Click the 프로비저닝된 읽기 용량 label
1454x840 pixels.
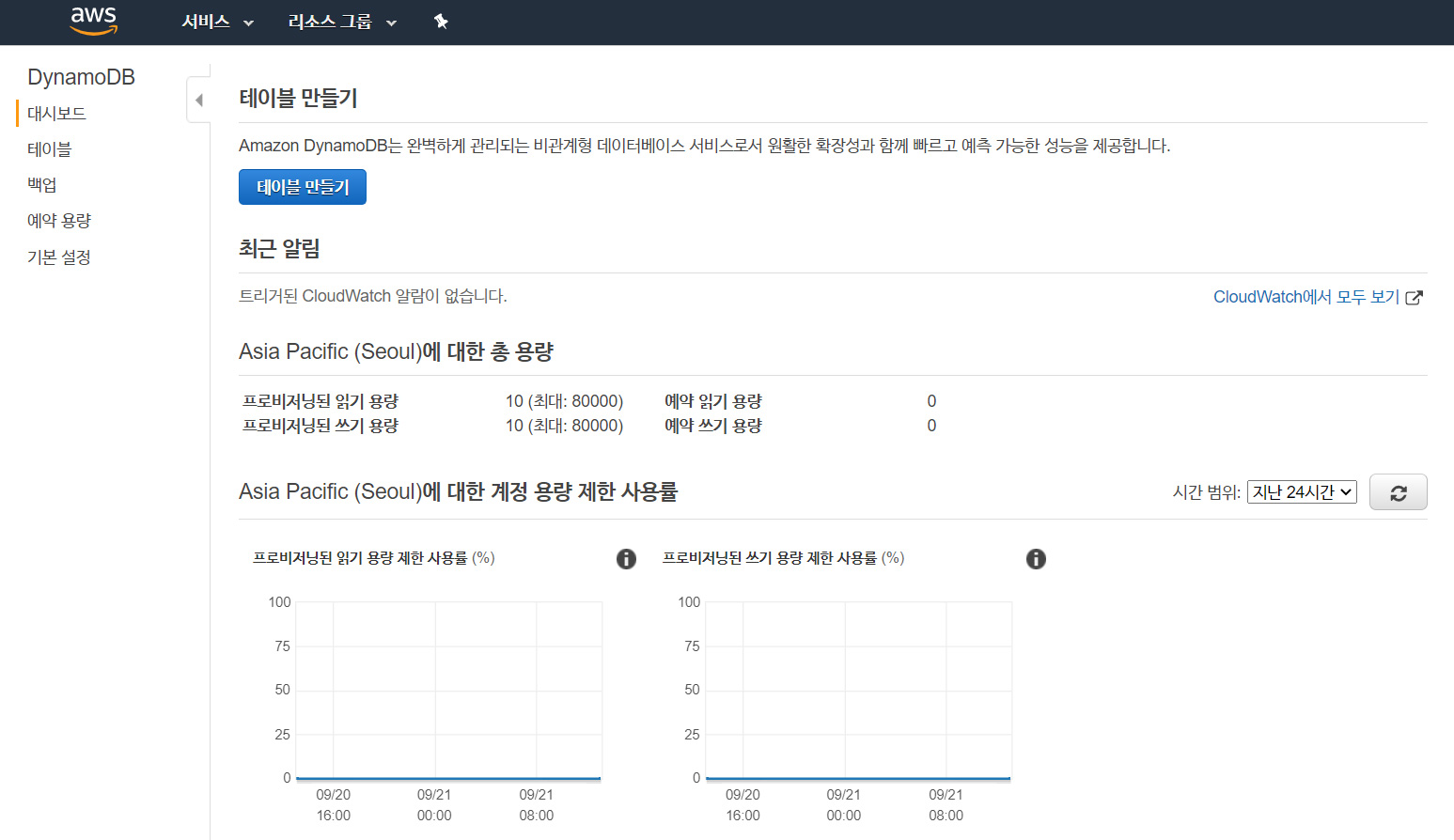tap(321, 401)
